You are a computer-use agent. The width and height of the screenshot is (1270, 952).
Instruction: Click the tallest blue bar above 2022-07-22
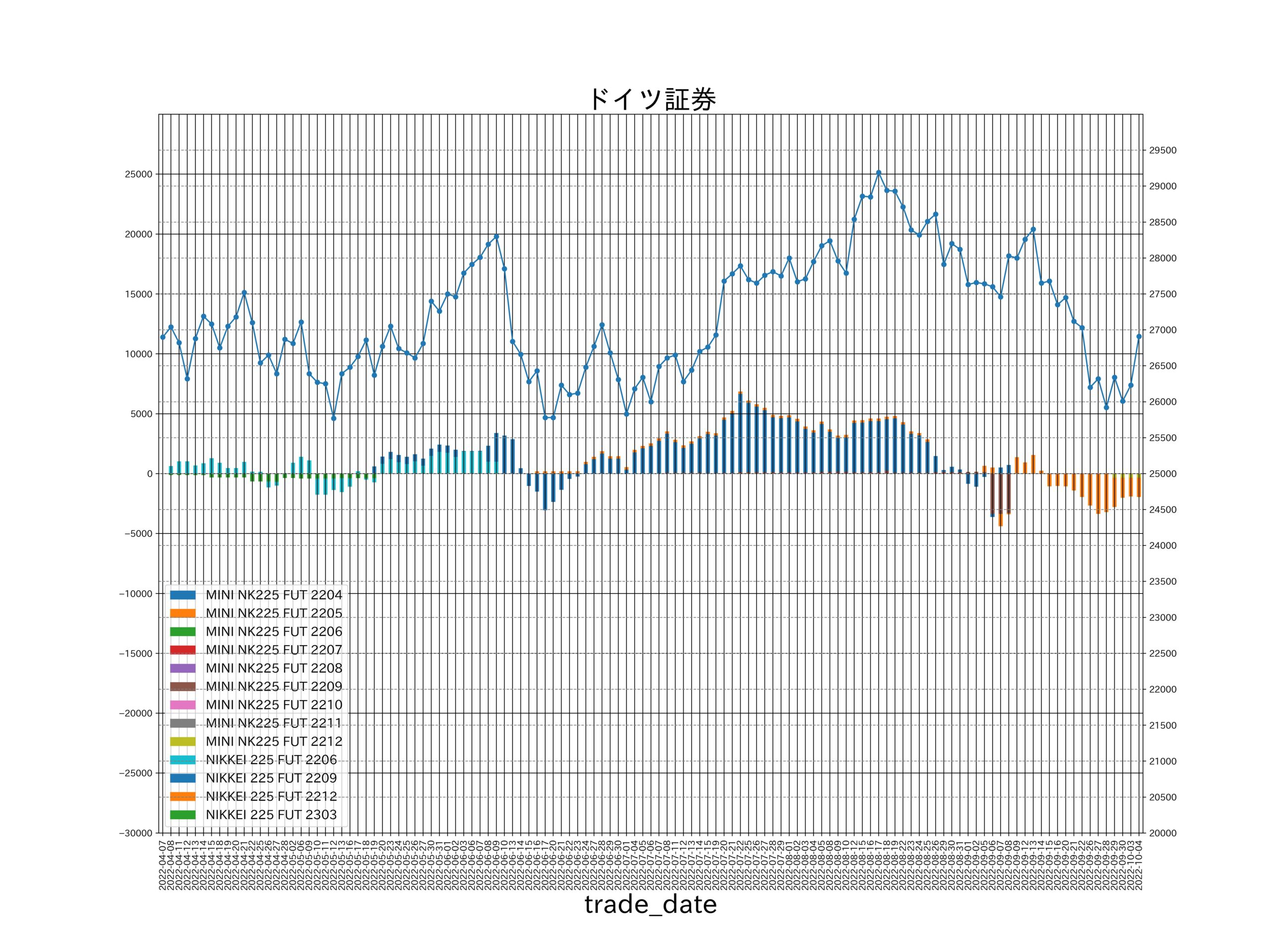740,434
